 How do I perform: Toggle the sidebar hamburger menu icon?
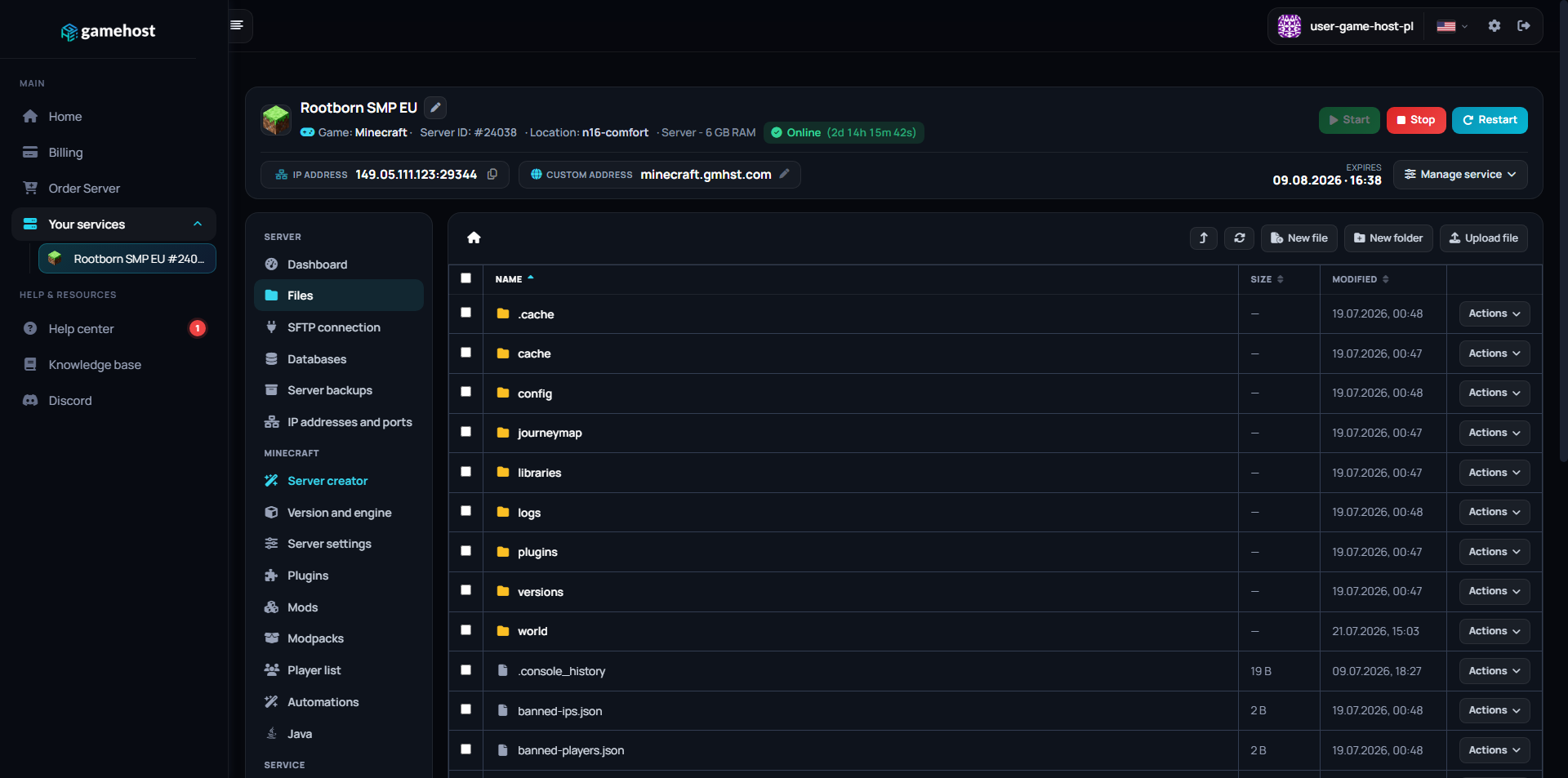pyautogui.click(x=237, y=25)
